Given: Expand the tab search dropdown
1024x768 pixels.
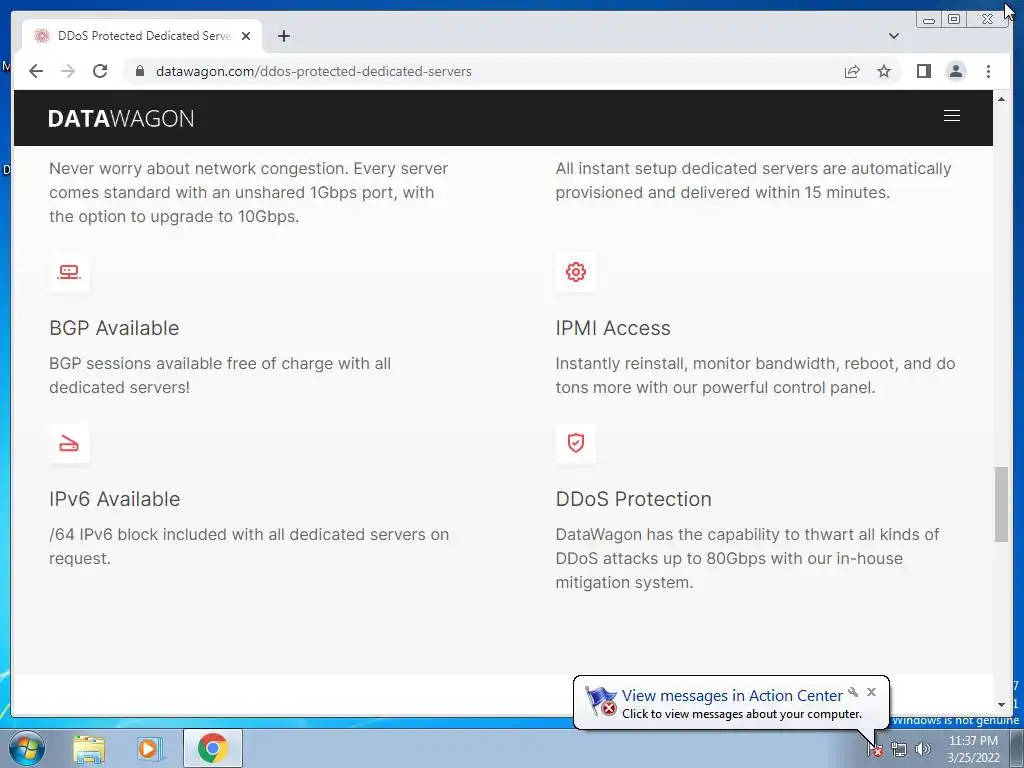Looking at the screenshot, I should [894, 36].
